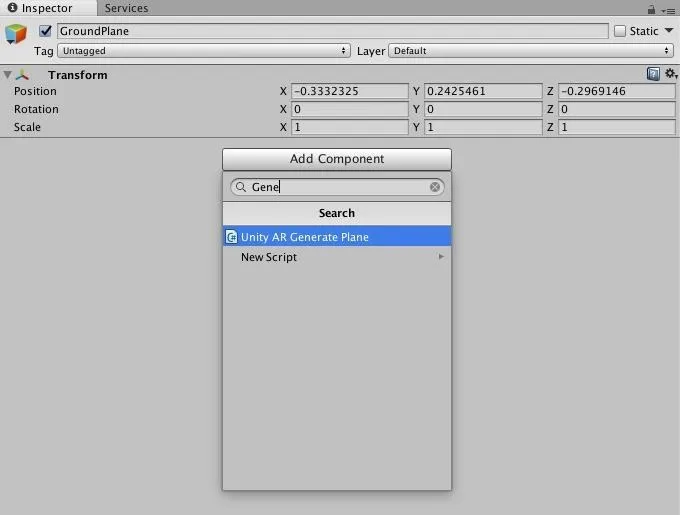Expand the New Script arrow
The width and height of the screenshot is (680, 515).
[x=441, y=257]
